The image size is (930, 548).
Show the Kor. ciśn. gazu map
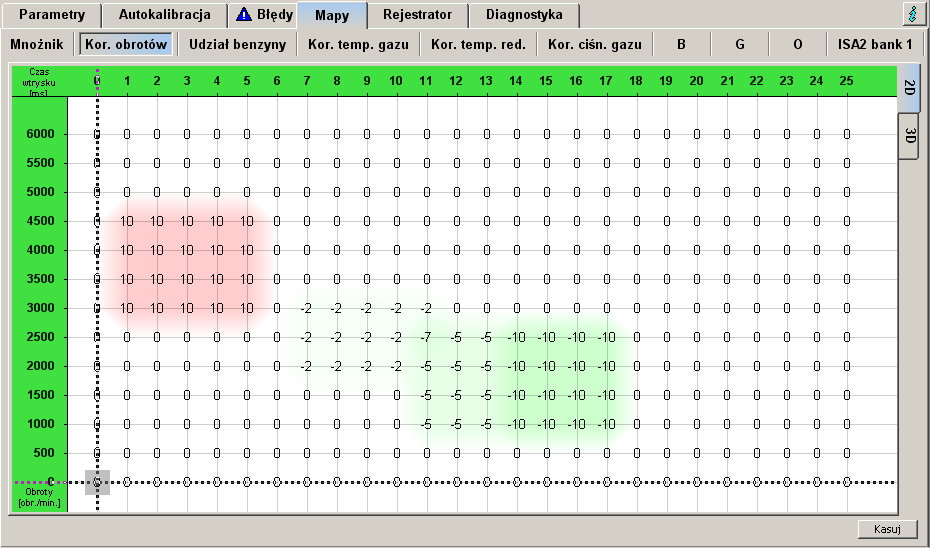point(594,44)
